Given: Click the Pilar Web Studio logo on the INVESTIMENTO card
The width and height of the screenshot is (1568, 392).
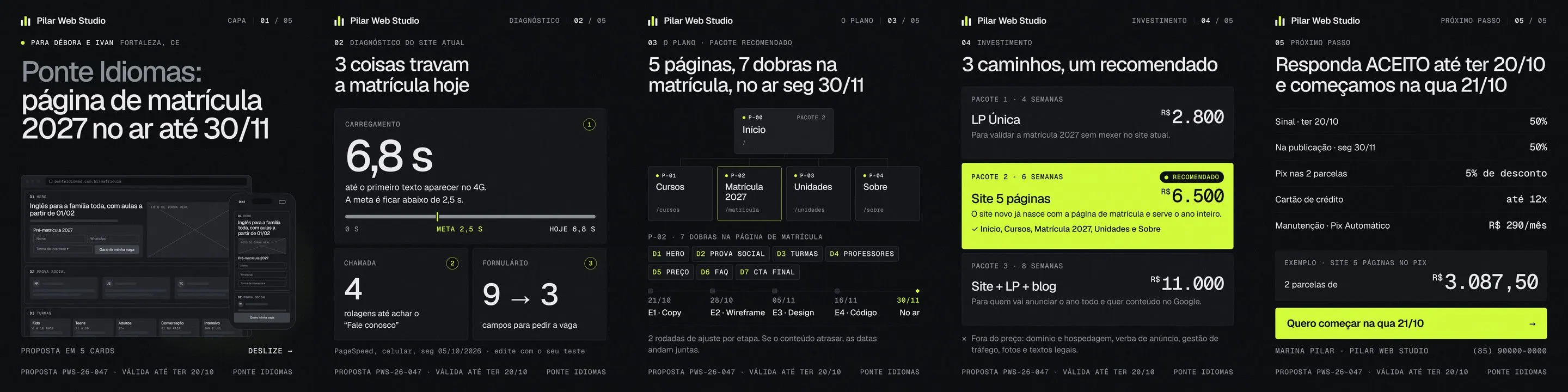Looking at the screenshot, I should (1003, 21).
